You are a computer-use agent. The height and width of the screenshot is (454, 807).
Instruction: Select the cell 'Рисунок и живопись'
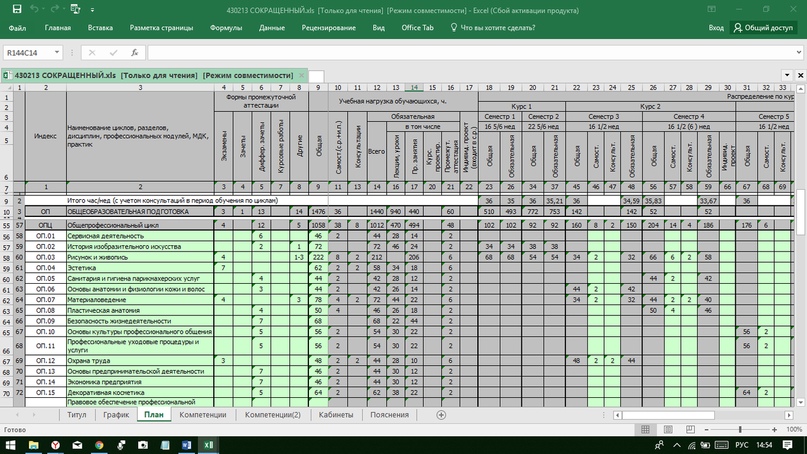click(140, 257)
